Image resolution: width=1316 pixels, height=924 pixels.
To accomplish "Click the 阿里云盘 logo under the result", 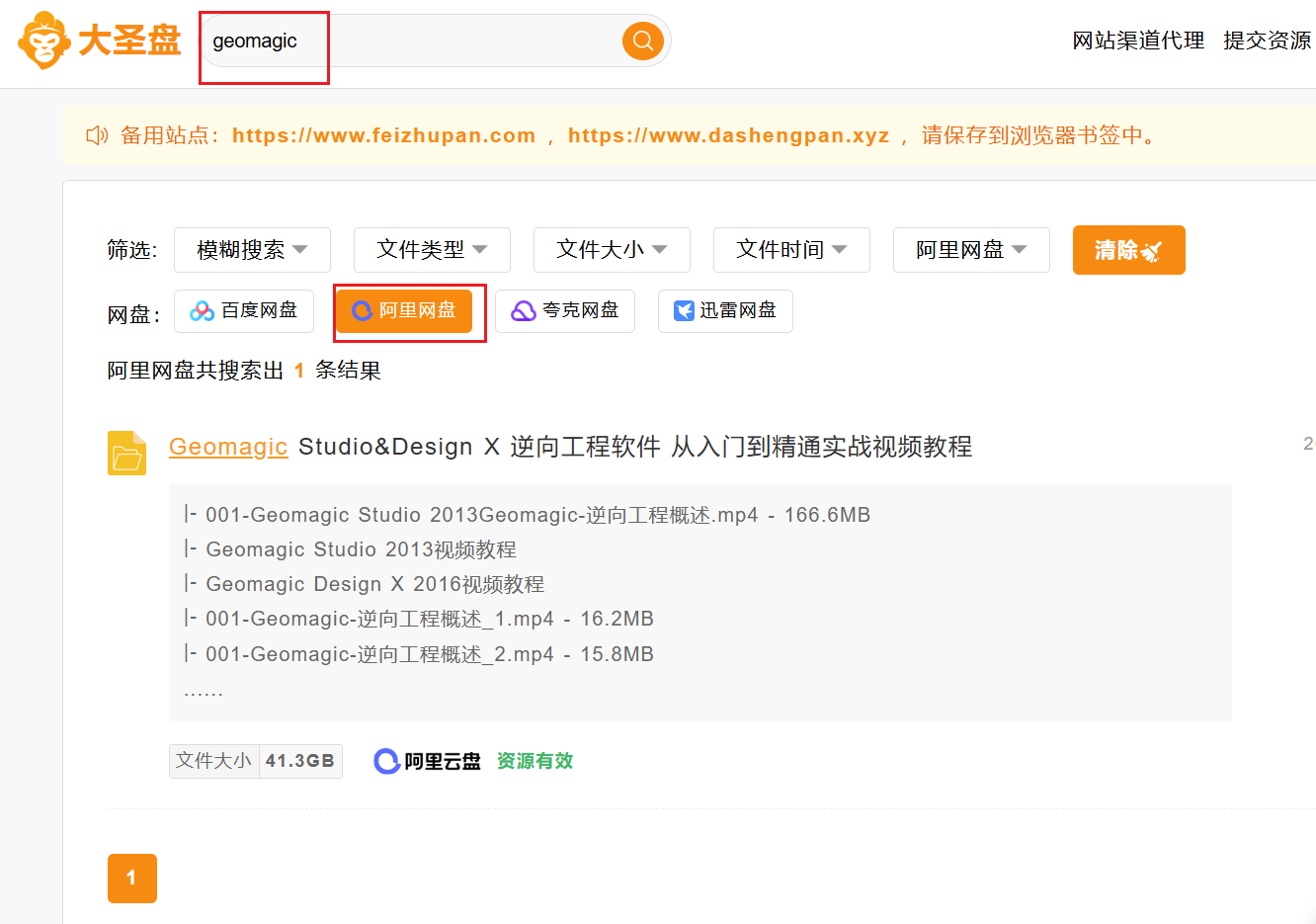I will 428,761.
